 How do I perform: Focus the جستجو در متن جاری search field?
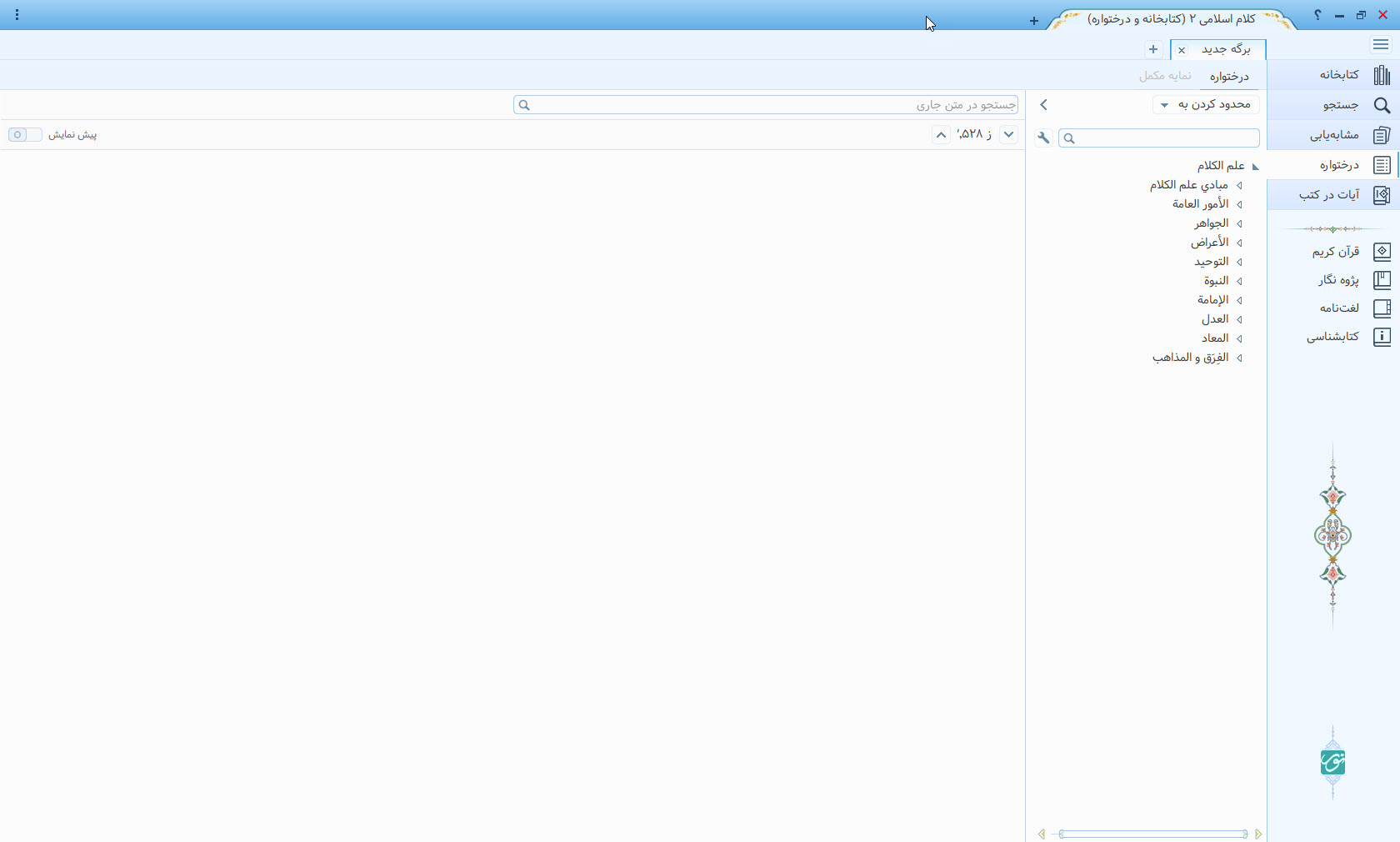click(x=766, y=105)
